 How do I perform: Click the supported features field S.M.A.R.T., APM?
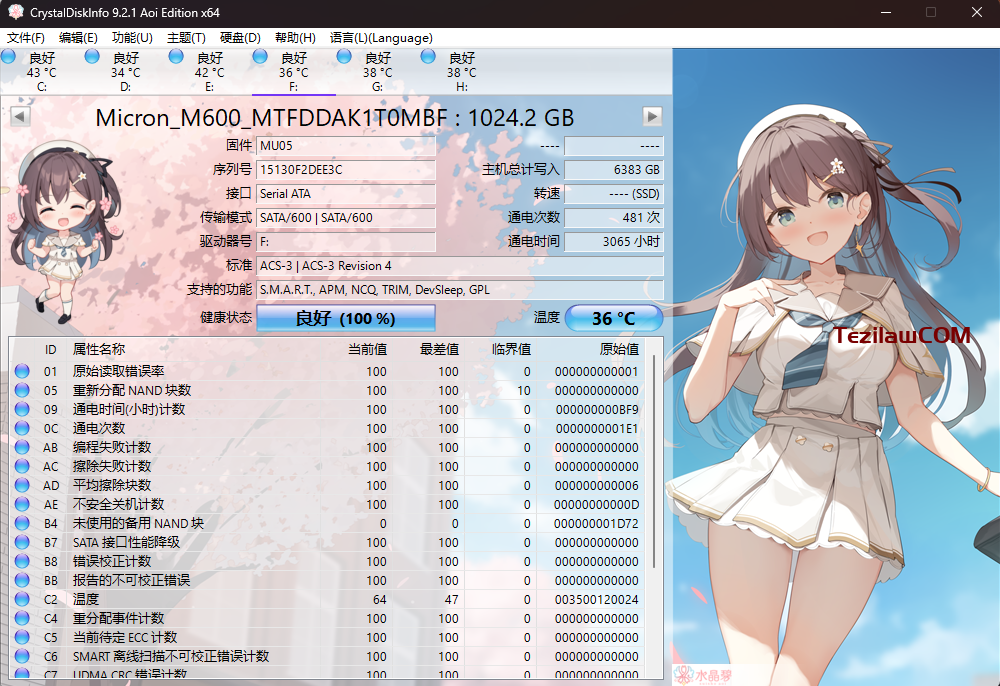pyautogui.click(x=460, y=289)
